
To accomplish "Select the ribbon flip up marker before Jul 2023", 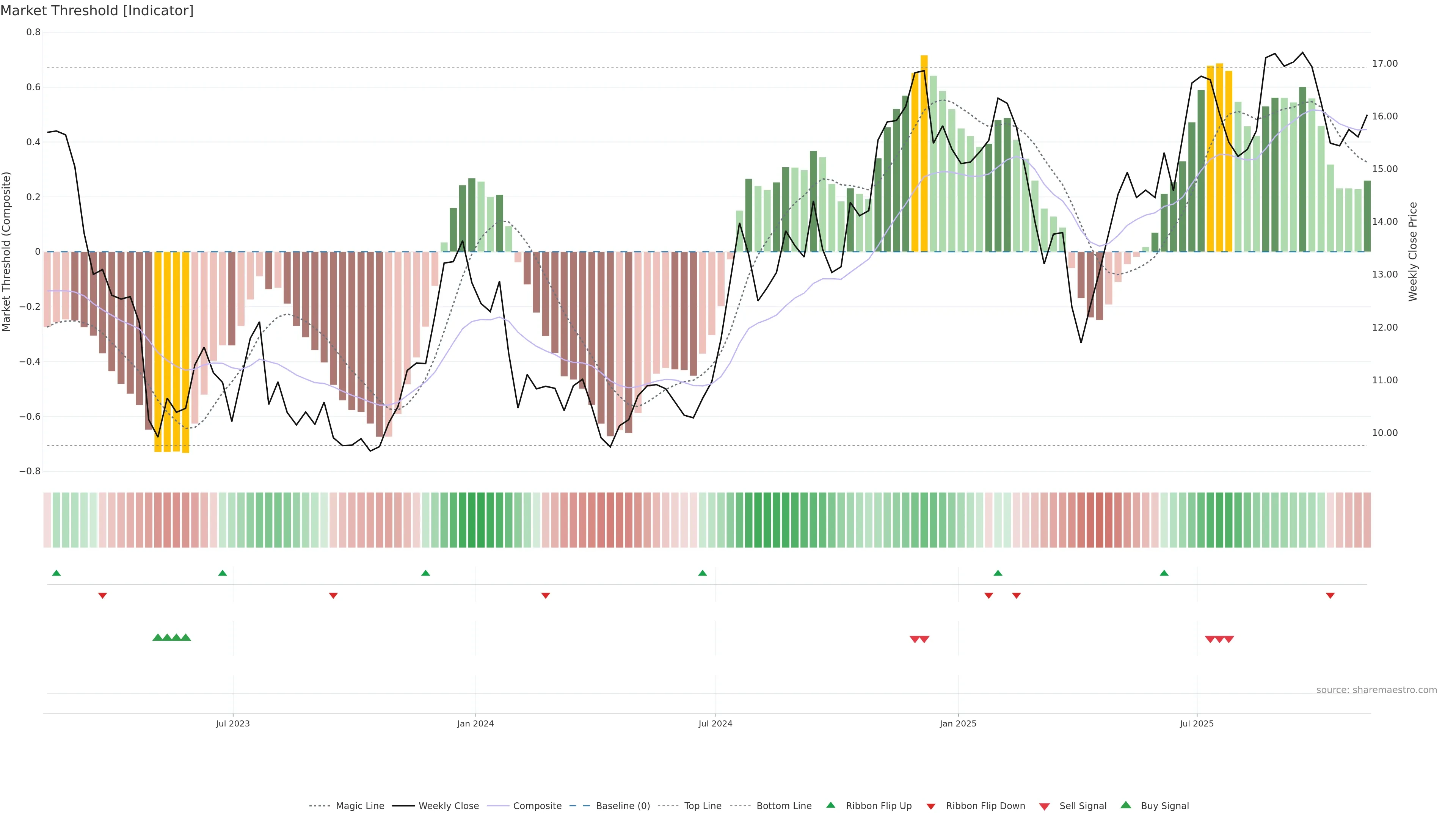I will 223,573.
